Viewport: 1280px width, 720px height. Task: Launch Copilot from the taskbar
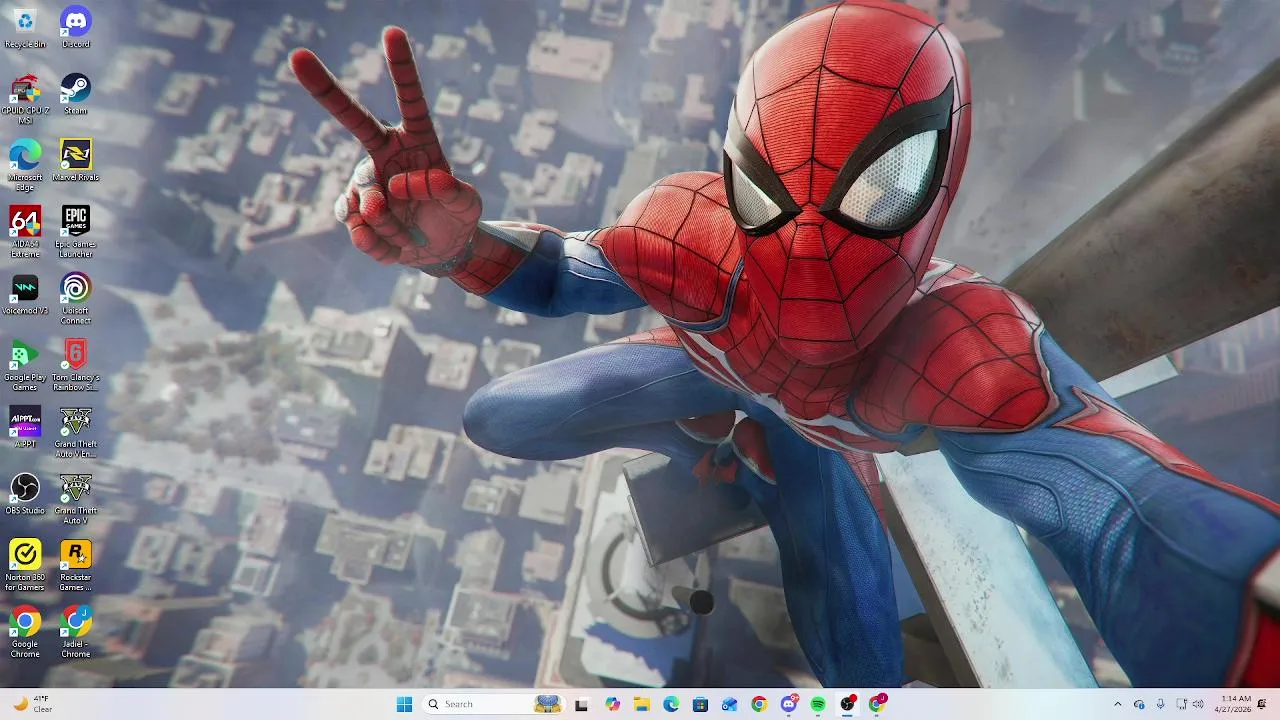tap(613, 704)
